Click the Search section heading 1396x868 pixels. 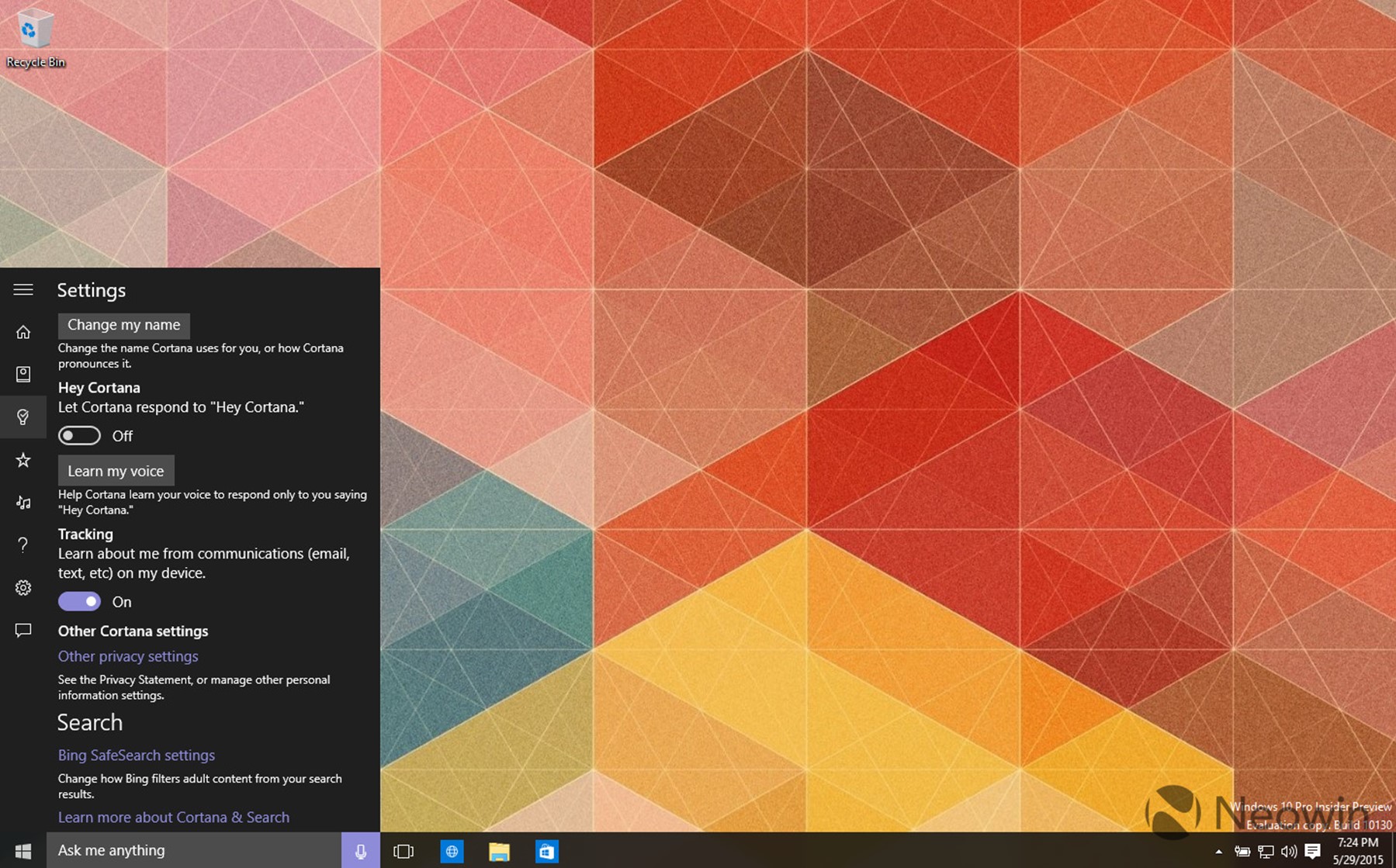coord(90,722)
